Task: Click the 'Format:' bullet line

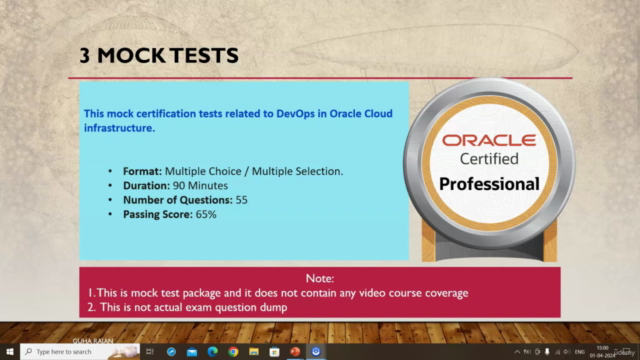Action: 233,171
